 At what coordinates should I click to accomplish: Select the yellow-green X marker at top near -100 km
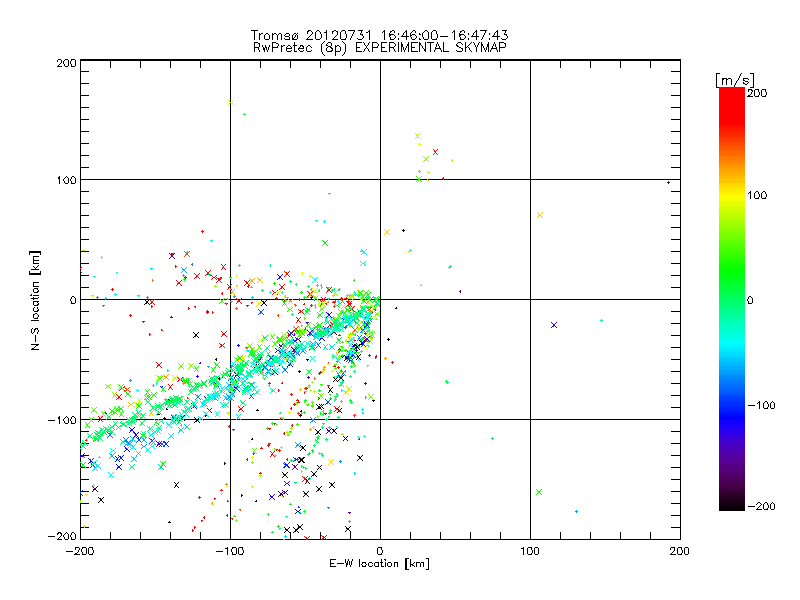tap(231, 103)
